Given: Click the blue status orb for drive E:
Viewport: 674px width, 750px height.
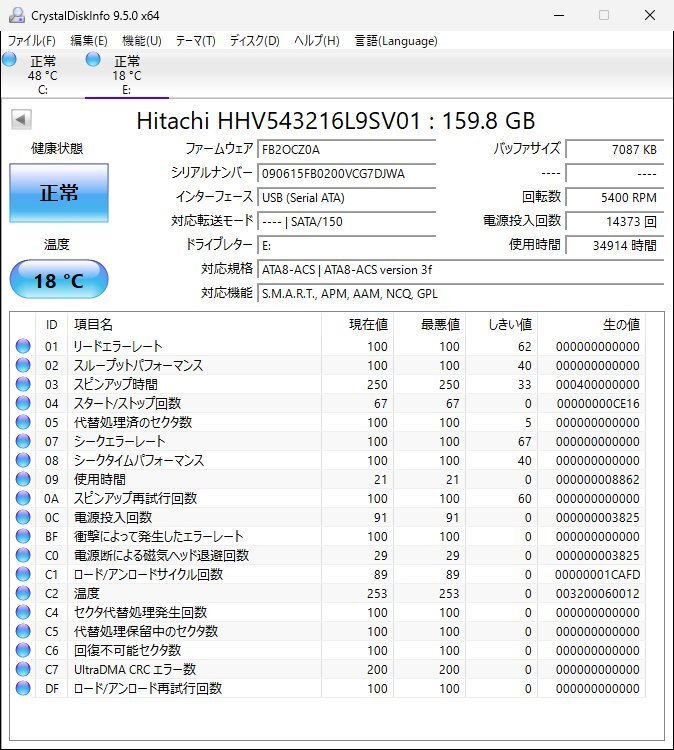Looking at the screenshot, I should [x=93, y=60].
